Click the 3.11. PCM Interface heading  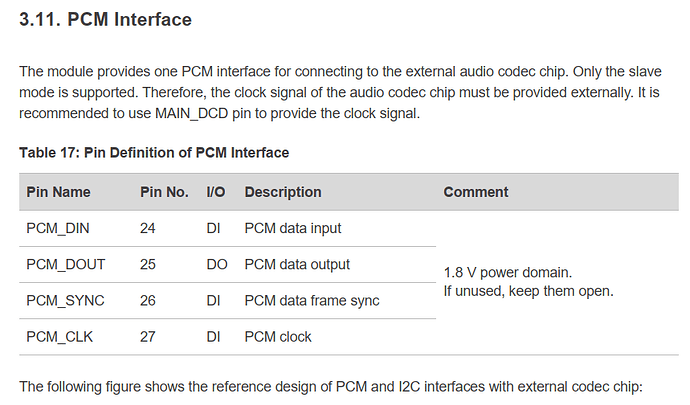[x=105, y=20]
